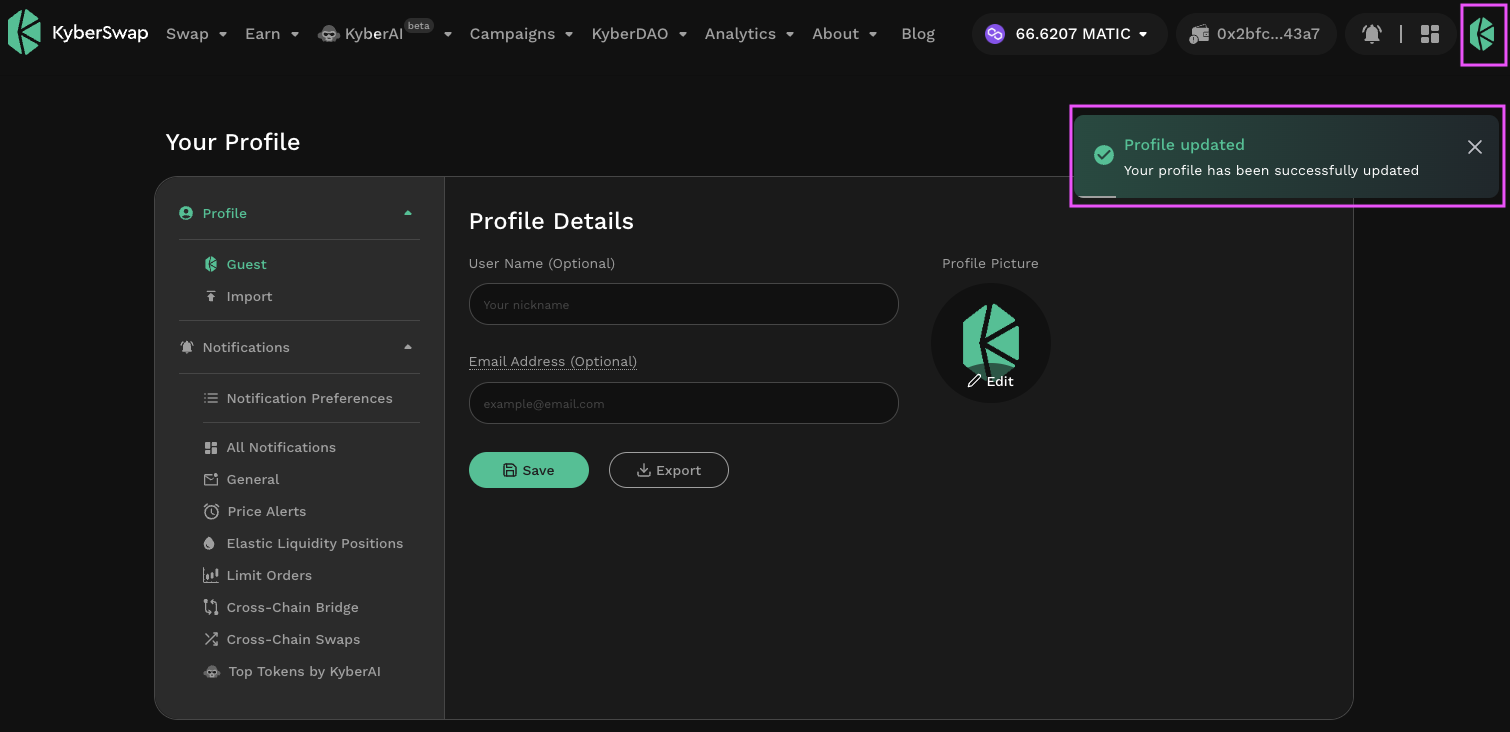Screen dimensions: 1510x732
Task: Click the User Name input field
Action: 683,304
